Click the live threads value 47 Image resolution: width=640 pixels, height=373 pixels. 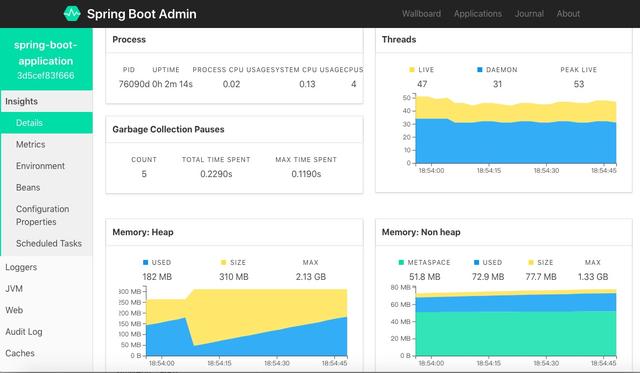click(422, 84)
